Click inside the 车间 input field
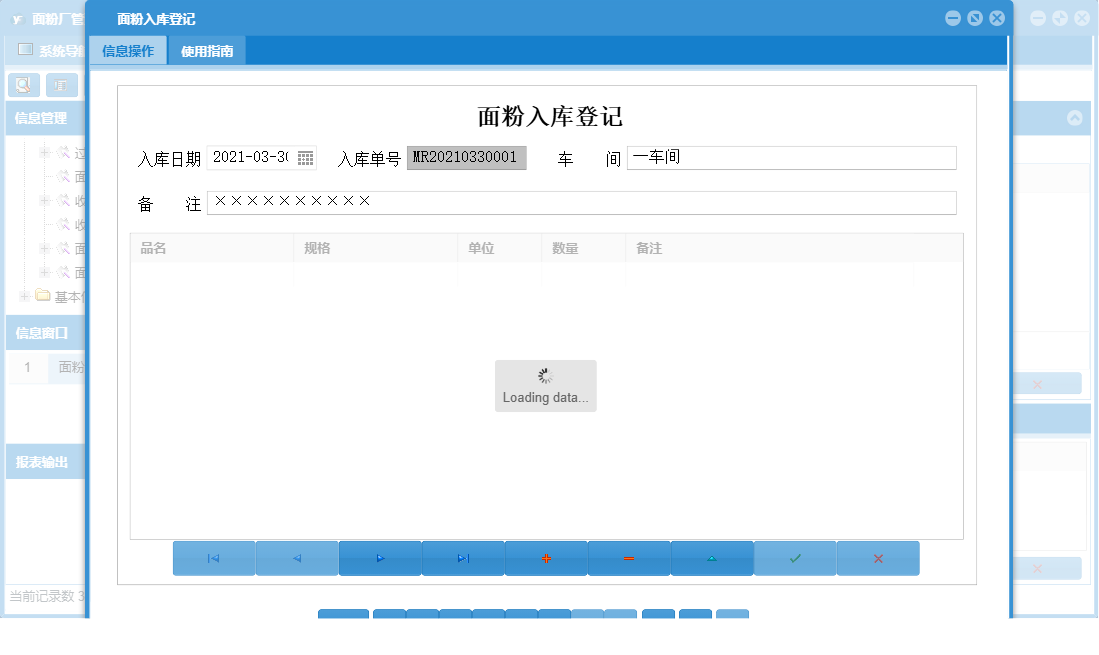 pyautogui.click(x=790, y=158)
